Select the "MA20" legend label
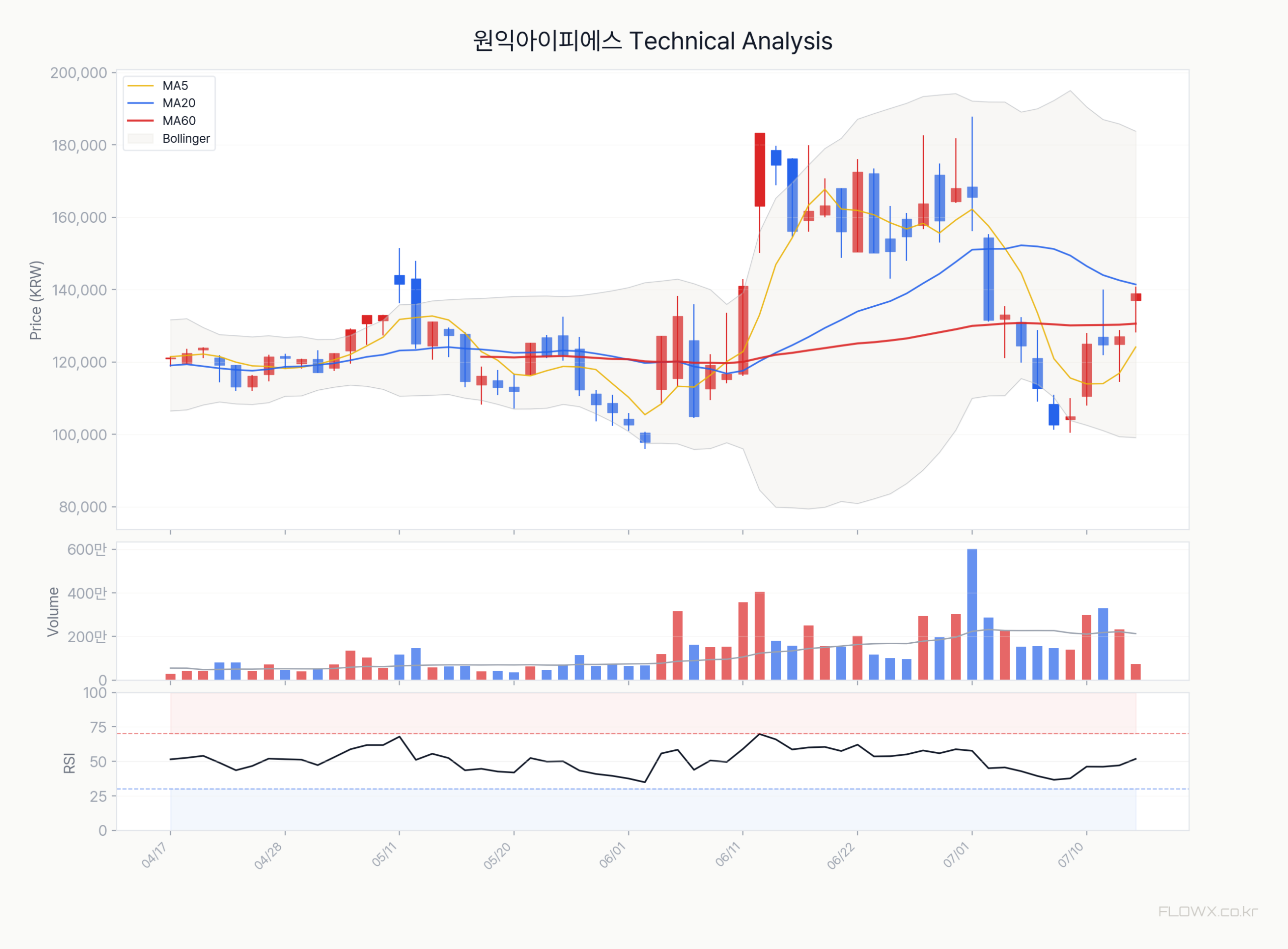The height and width of the screenshot is (949, 1288). point(179,103)
